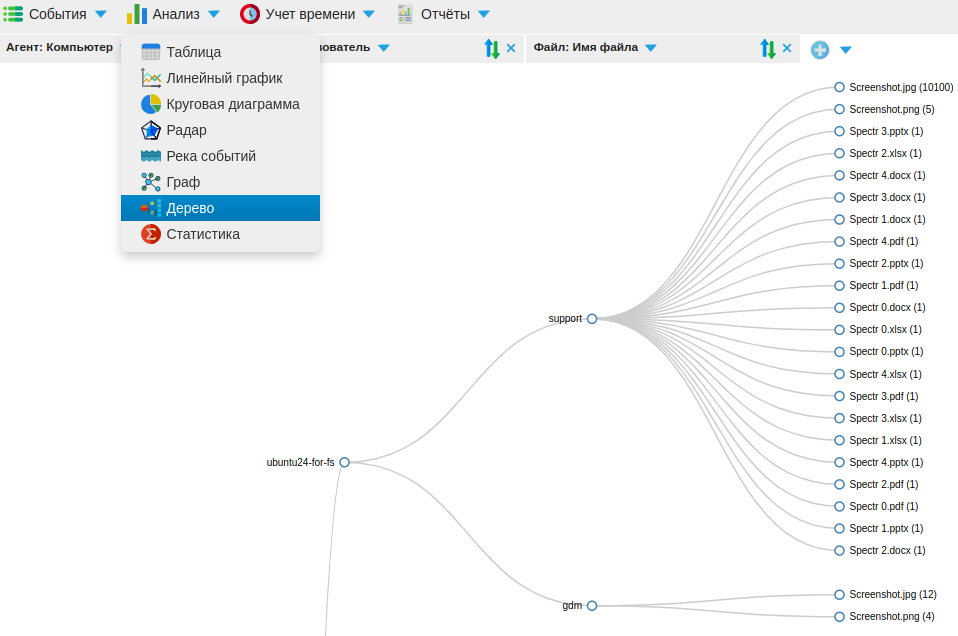The height and width of the screenshot is (636, 958).
Task: Select the Статистика sigma icon
Action: (x=150, y=234)
